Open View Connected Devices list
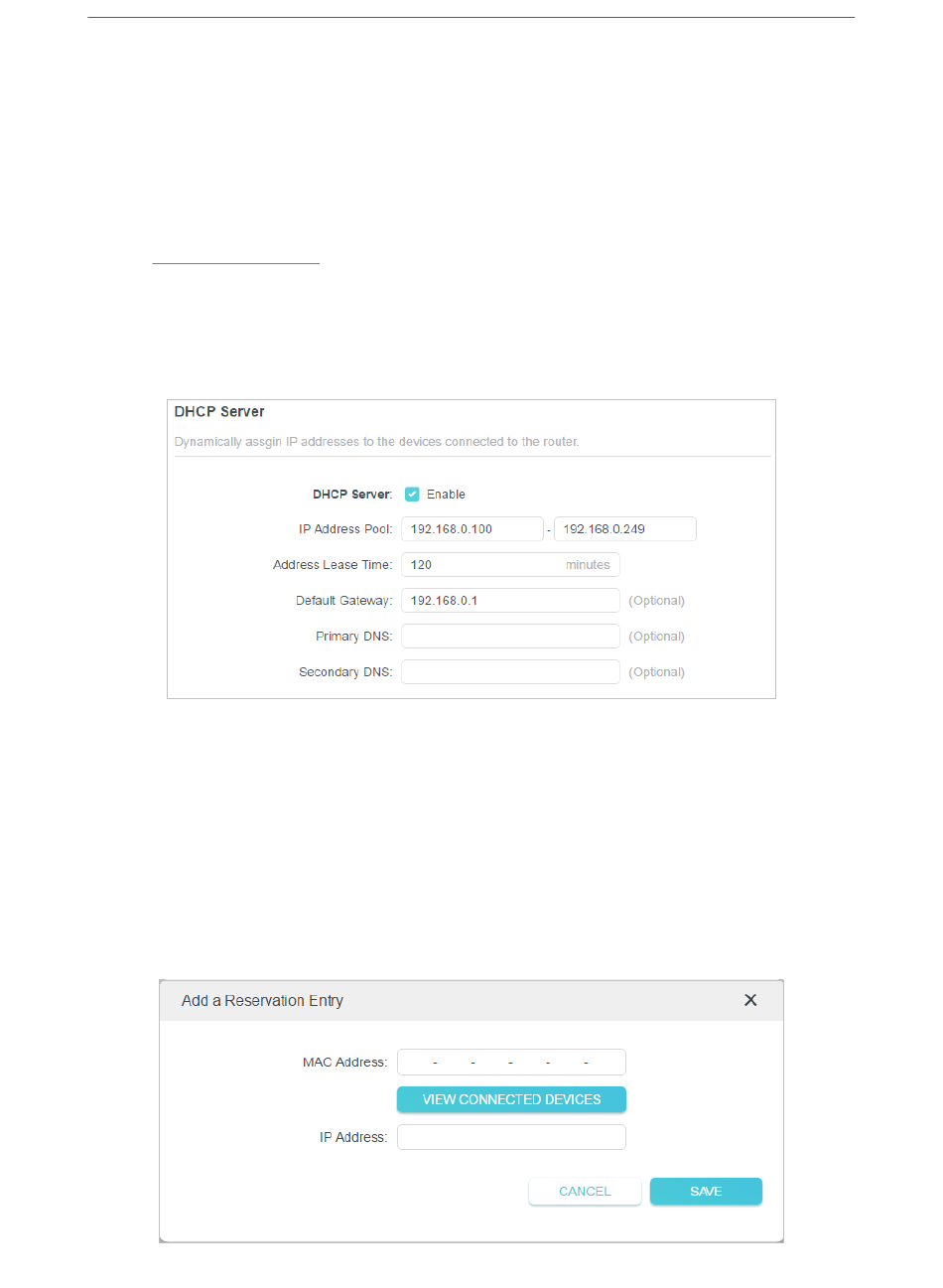The image size is (943, 1288). pos(511,1099)
